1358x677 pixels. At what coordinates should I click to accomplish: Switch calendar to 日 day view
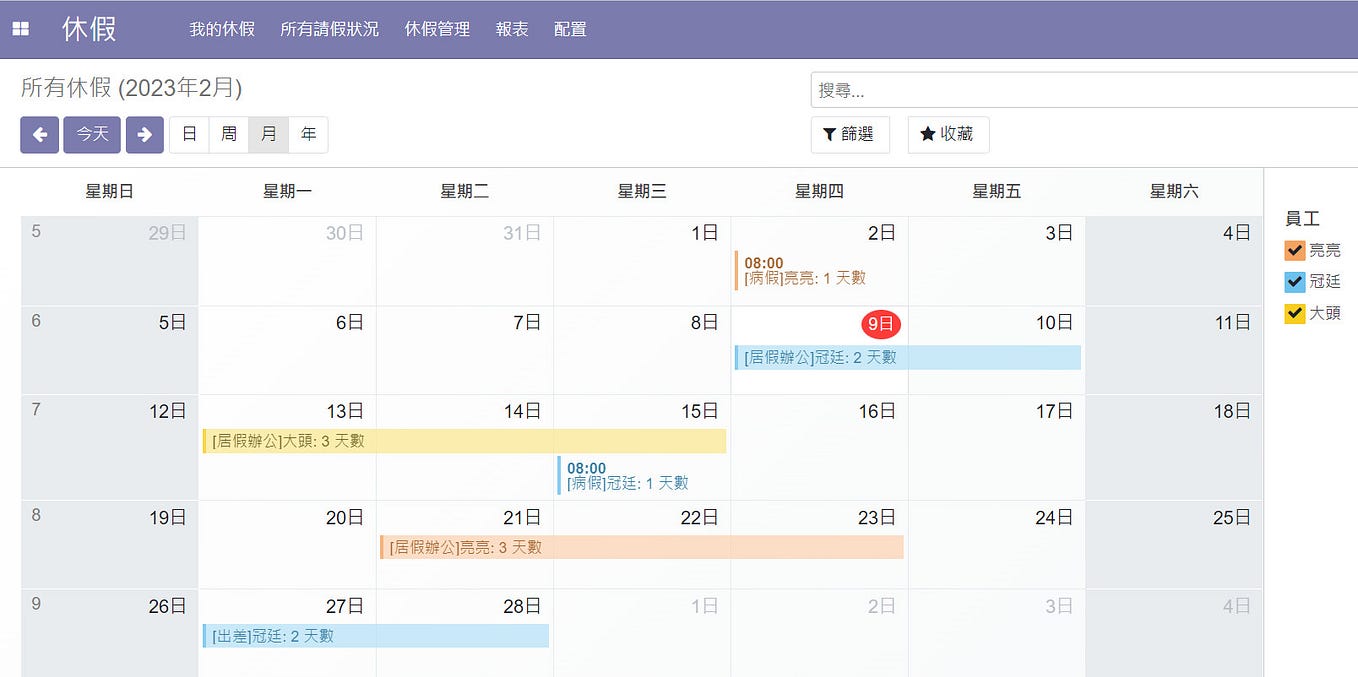pos(189,135)
